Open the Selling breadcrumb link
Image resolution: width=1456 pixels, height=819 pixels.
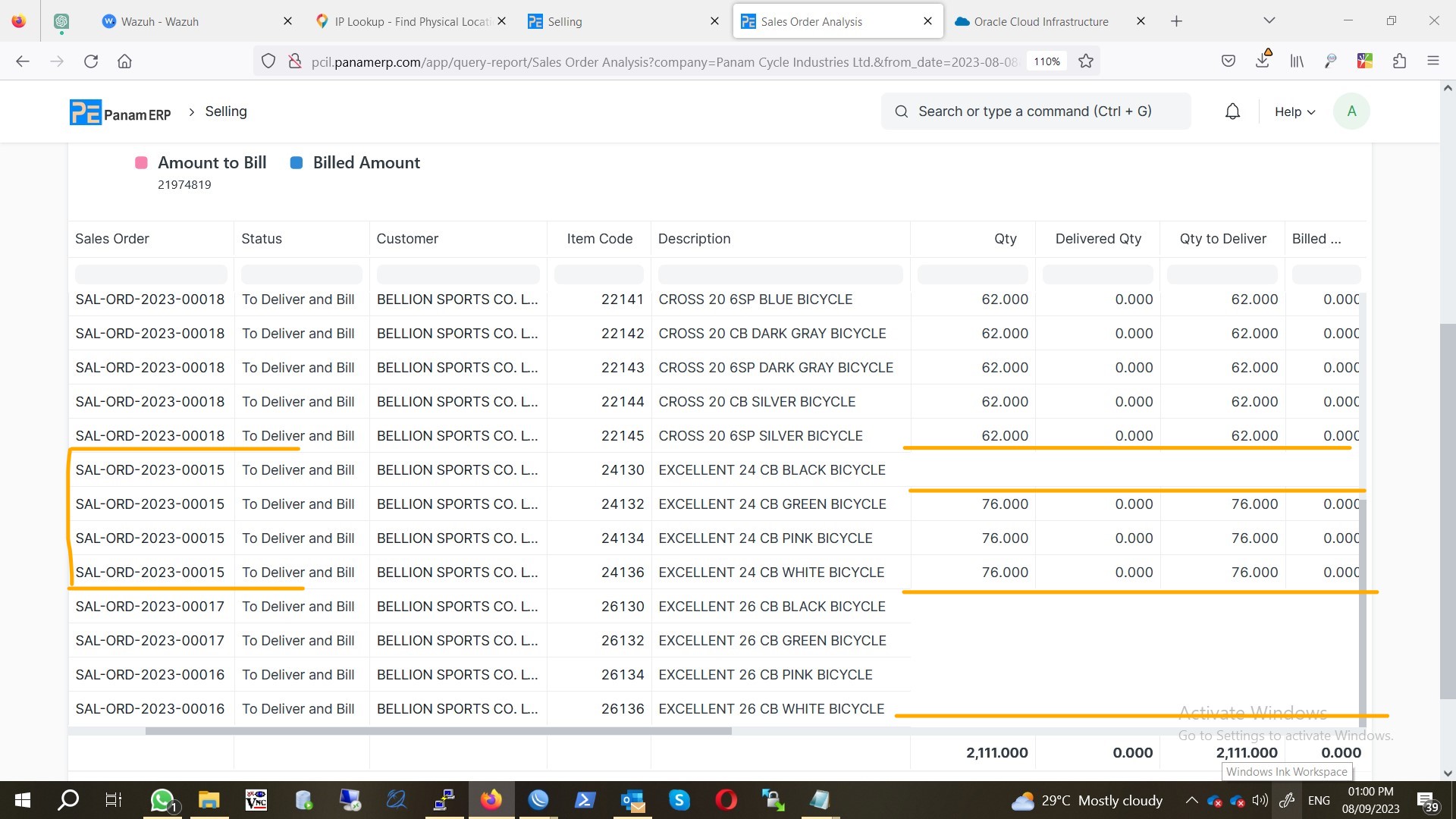click(226, 111)
